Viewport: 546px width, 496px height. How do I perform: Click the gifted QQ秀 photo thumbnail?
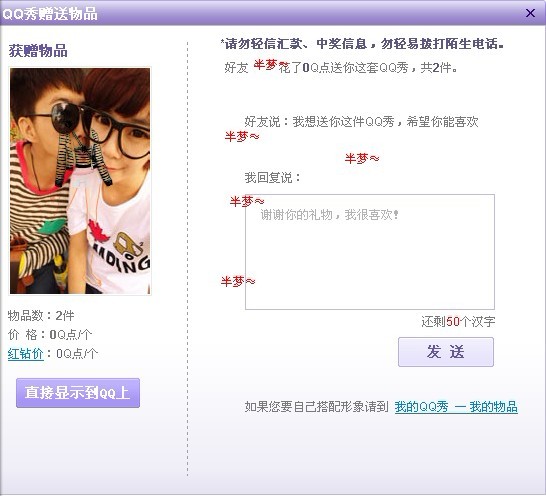(x=80, y=181)
